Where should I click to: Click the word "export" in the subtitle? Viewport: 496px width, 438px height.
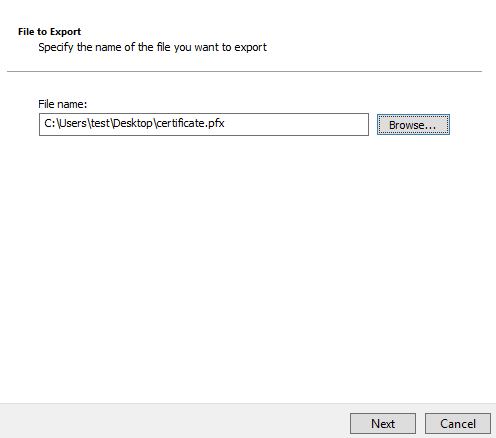coord(250,47)
